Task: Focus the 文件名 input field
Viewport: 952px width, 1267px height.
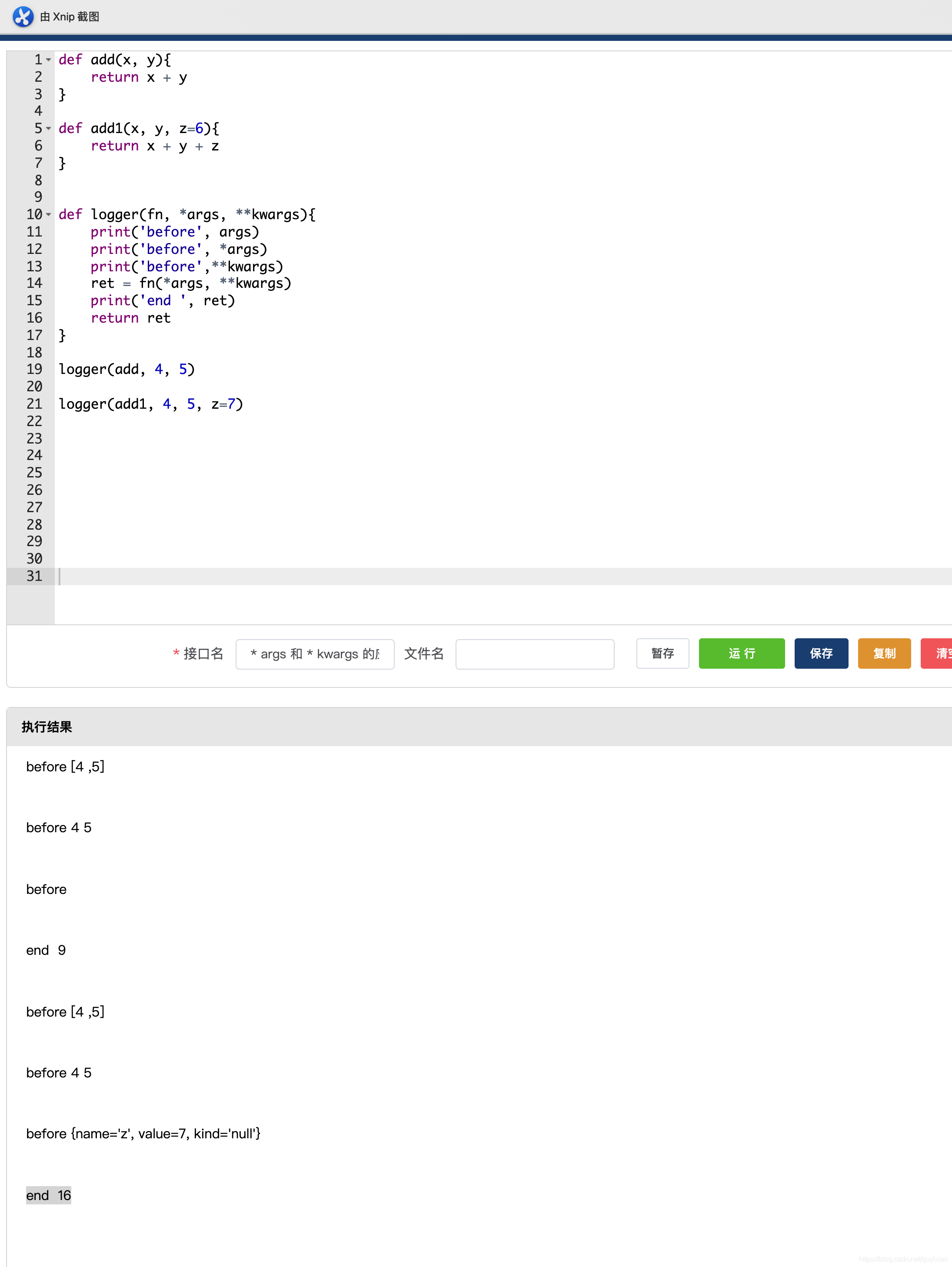Action: pos(535,654)
